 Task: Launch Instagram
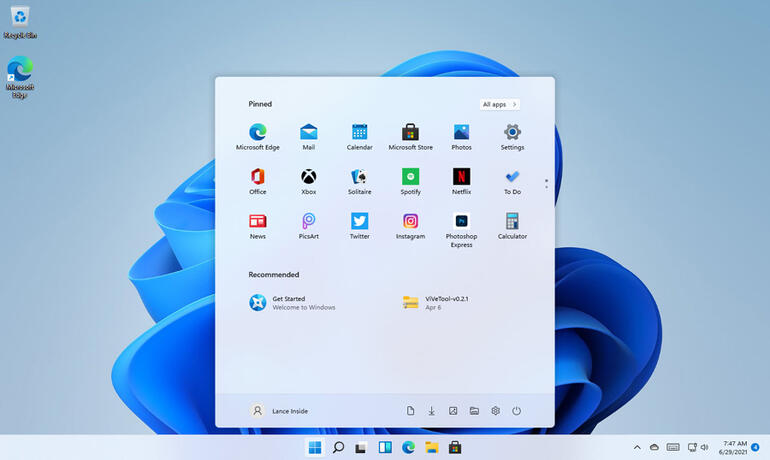tap(411, 226)
